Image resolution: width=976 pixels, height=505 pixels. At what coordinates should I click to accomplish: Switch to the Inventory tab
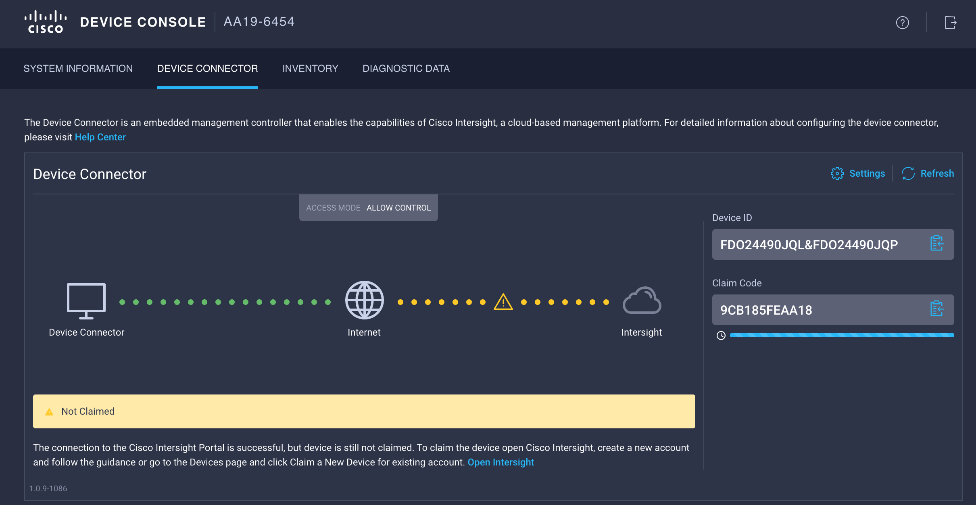point(310,68)
